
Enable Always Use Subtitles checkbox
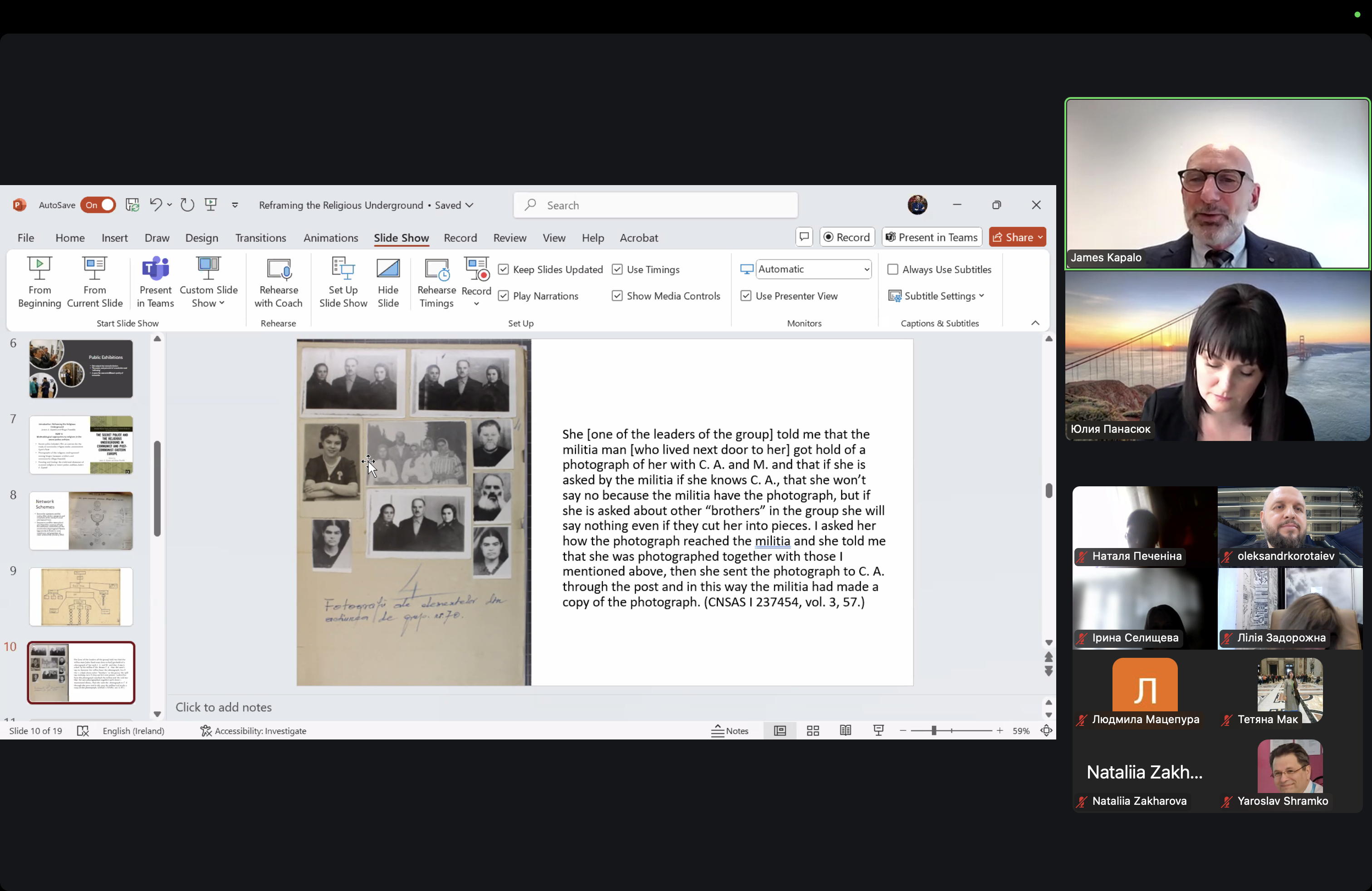tap(892, 269)
